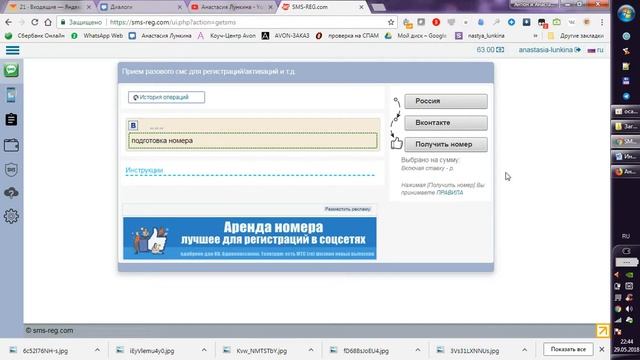Expand the Инструкции section
The height and width of the screenshot is (360, 640).
coord(144,170)
